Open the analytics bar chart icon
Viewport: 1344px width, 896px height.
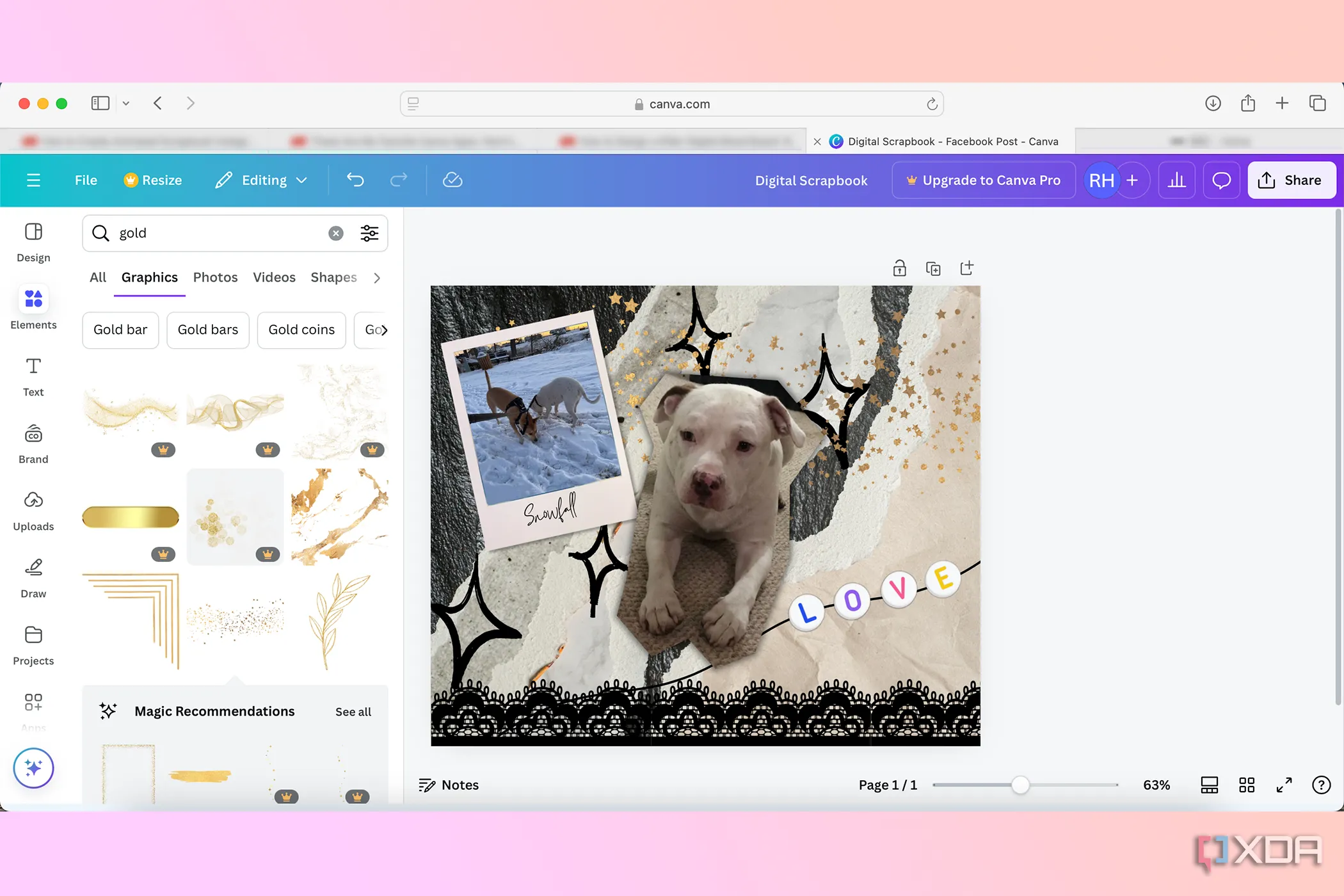click(1177, 180)
